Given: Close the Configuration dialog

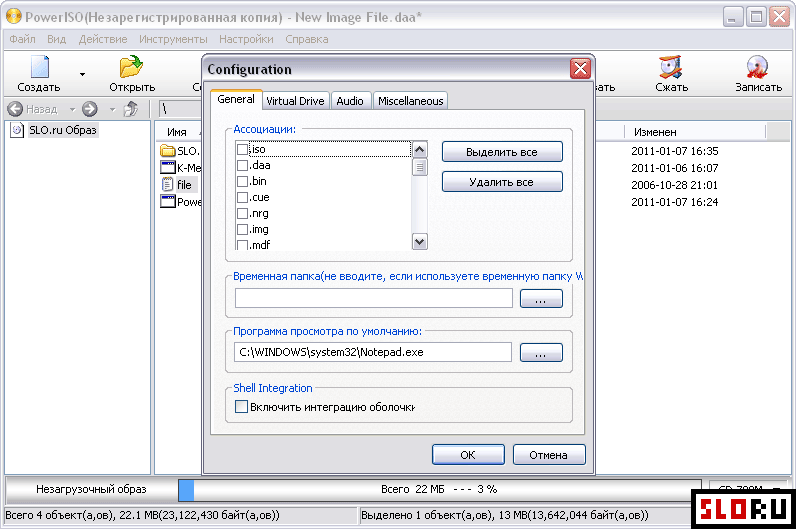Looking at the screenshot, I should pyautogui.click(x=580, y=69).
